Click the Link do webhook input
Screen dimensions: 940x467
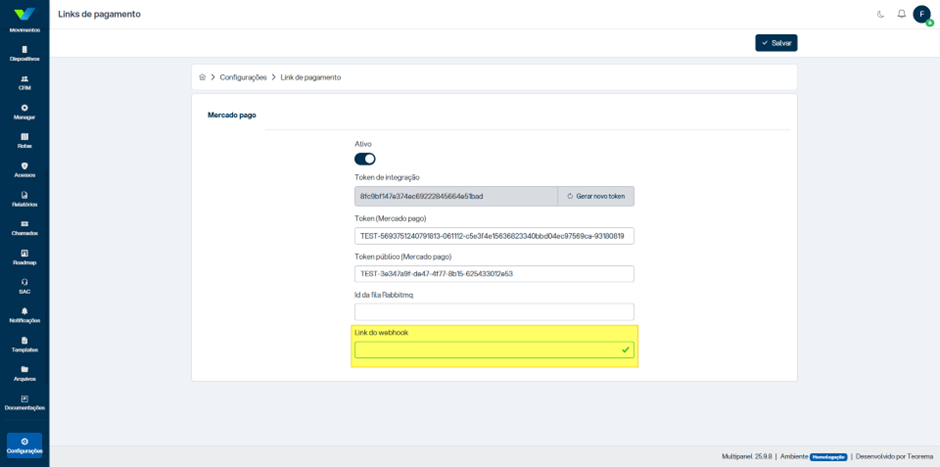(494, 350)
